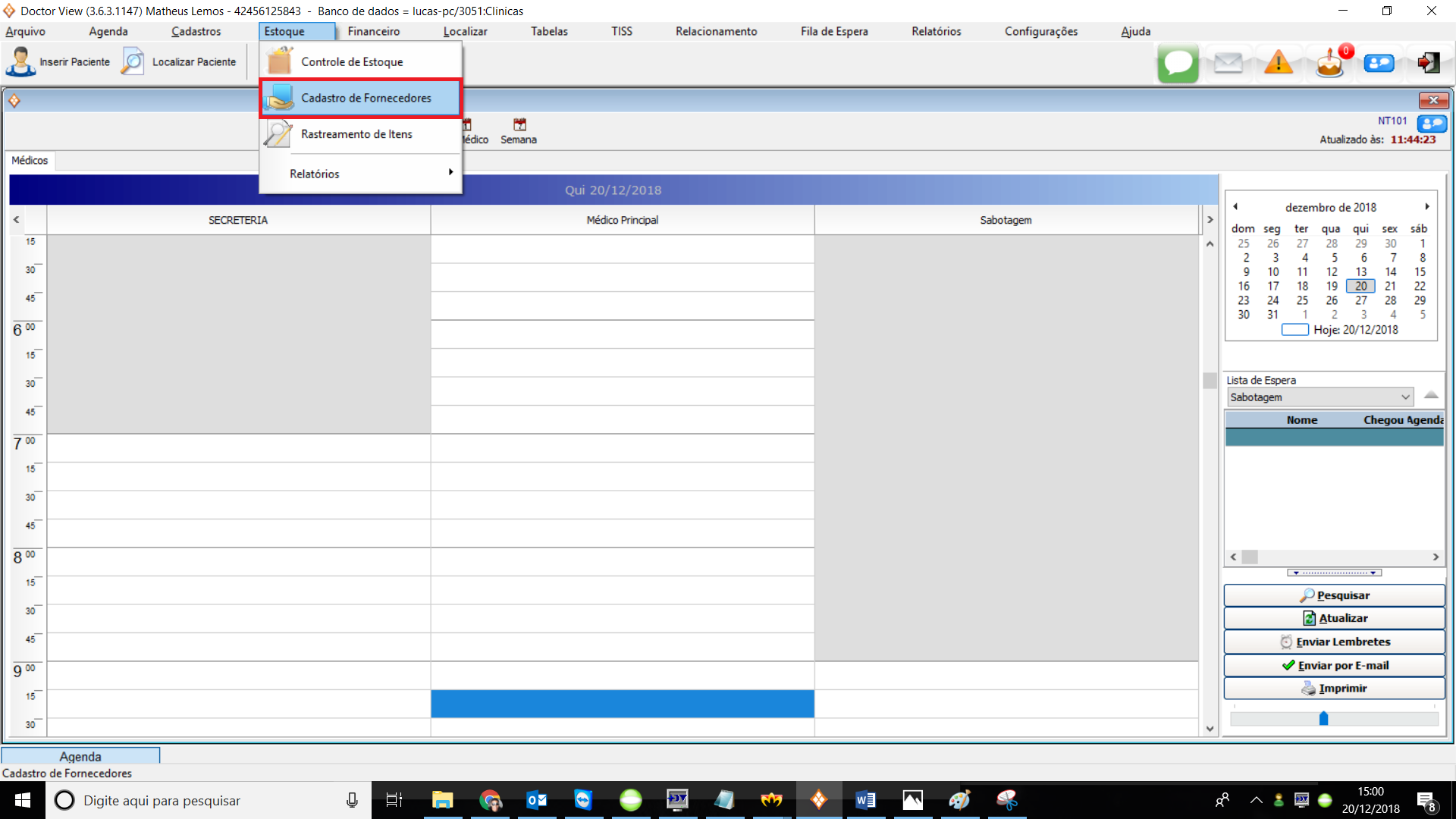Go to next month in calendar
This screenshot has width=1456, height=819.
point(1426,206)
